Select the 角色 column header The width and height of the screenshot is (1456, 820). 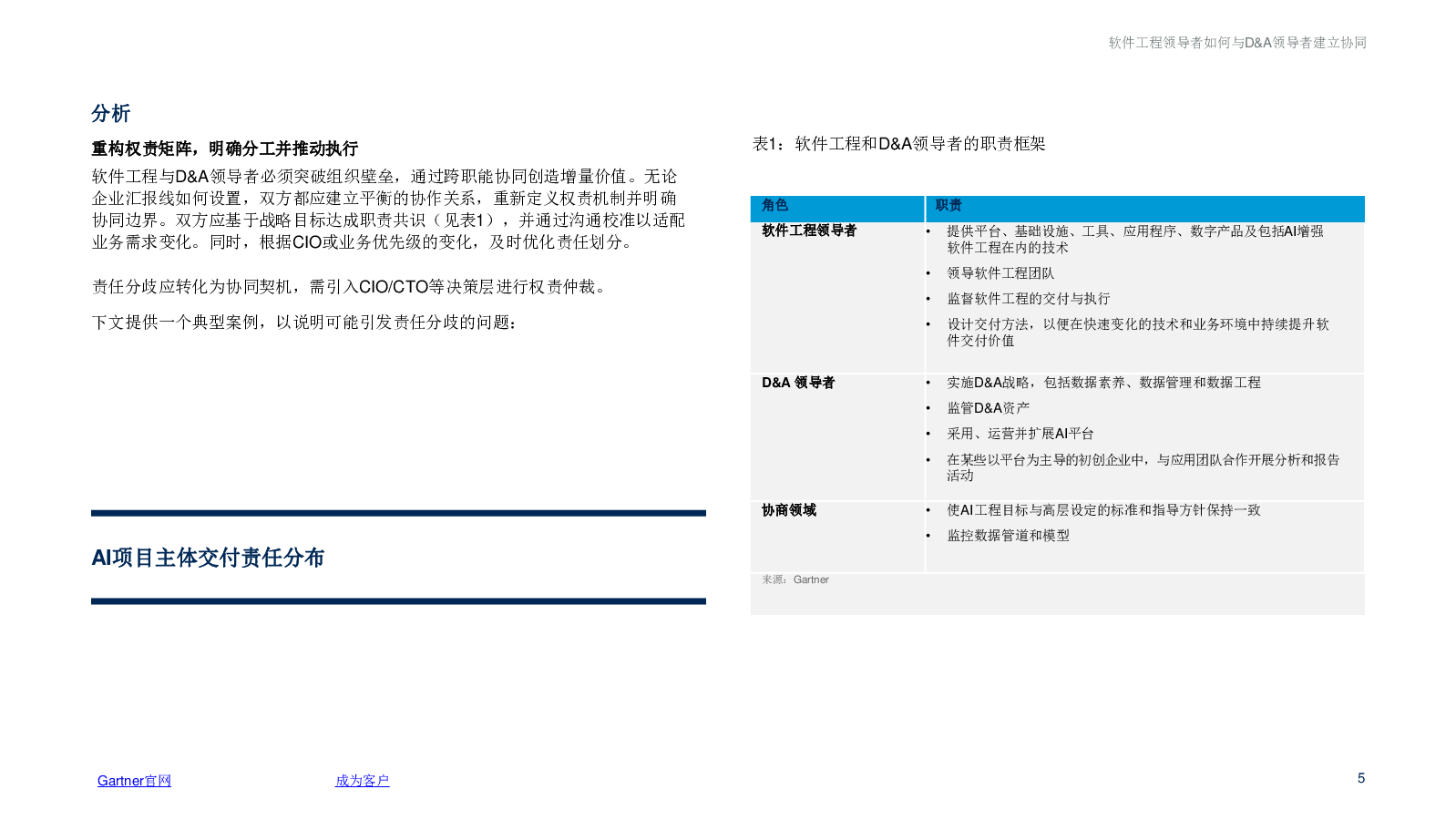tap(775, 206)
